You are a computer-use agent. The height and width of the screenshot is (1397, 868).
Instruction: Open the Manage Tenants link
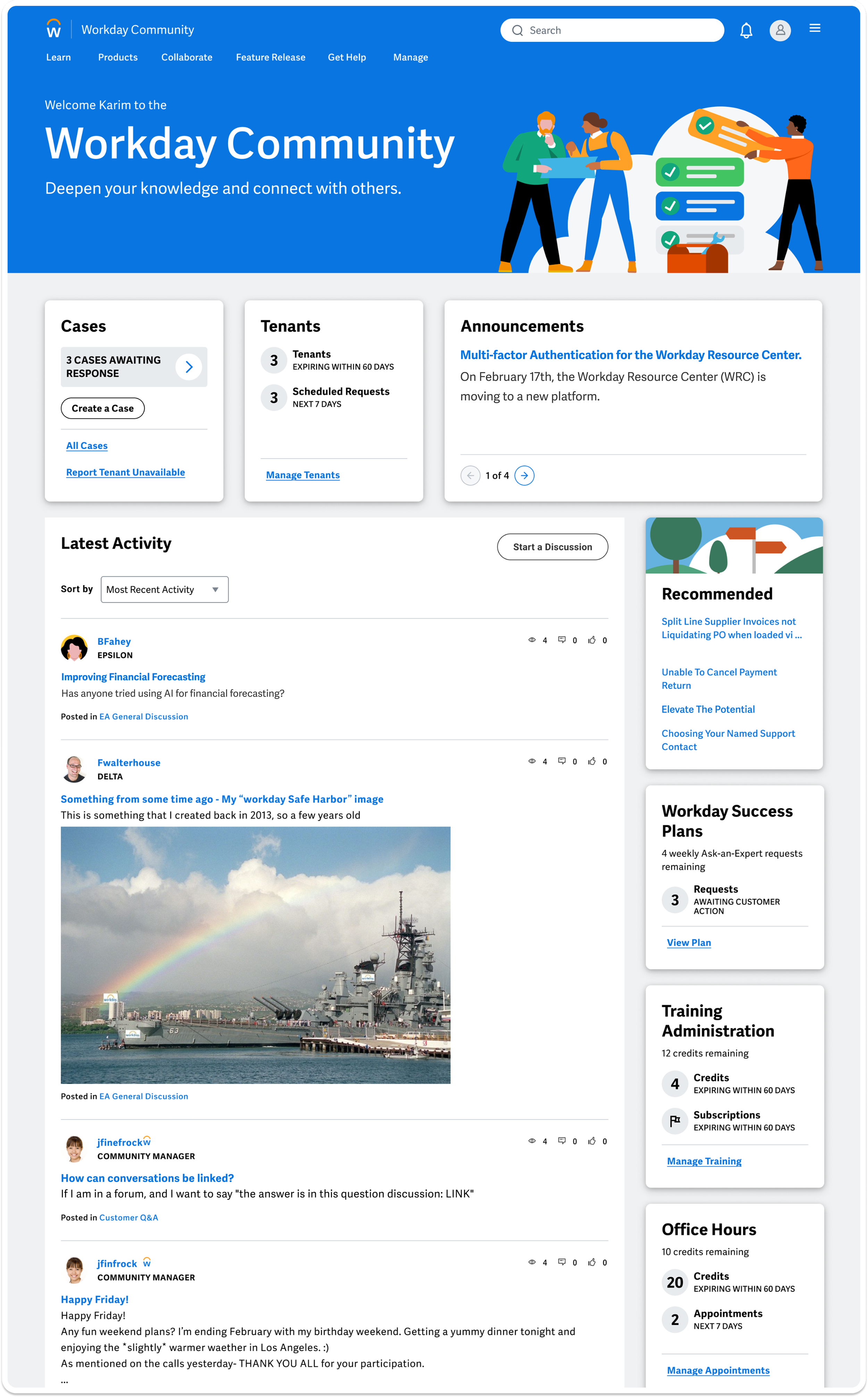point(302,475)
